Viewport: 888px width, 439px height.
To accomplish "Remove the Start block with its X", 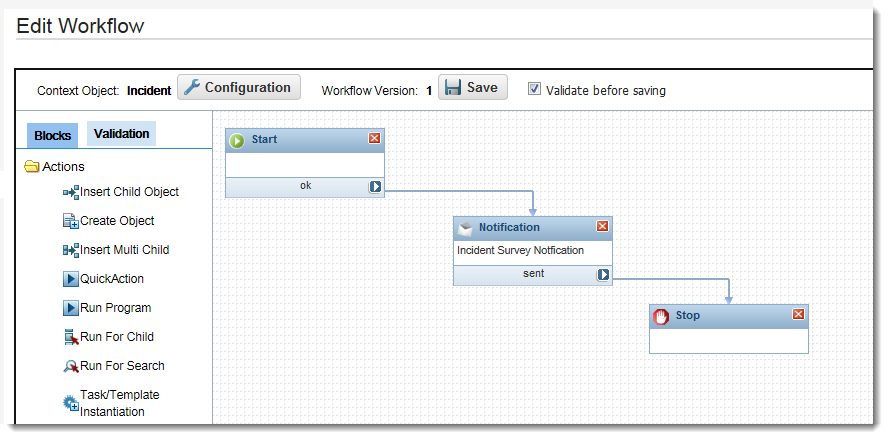I will 375,139.
